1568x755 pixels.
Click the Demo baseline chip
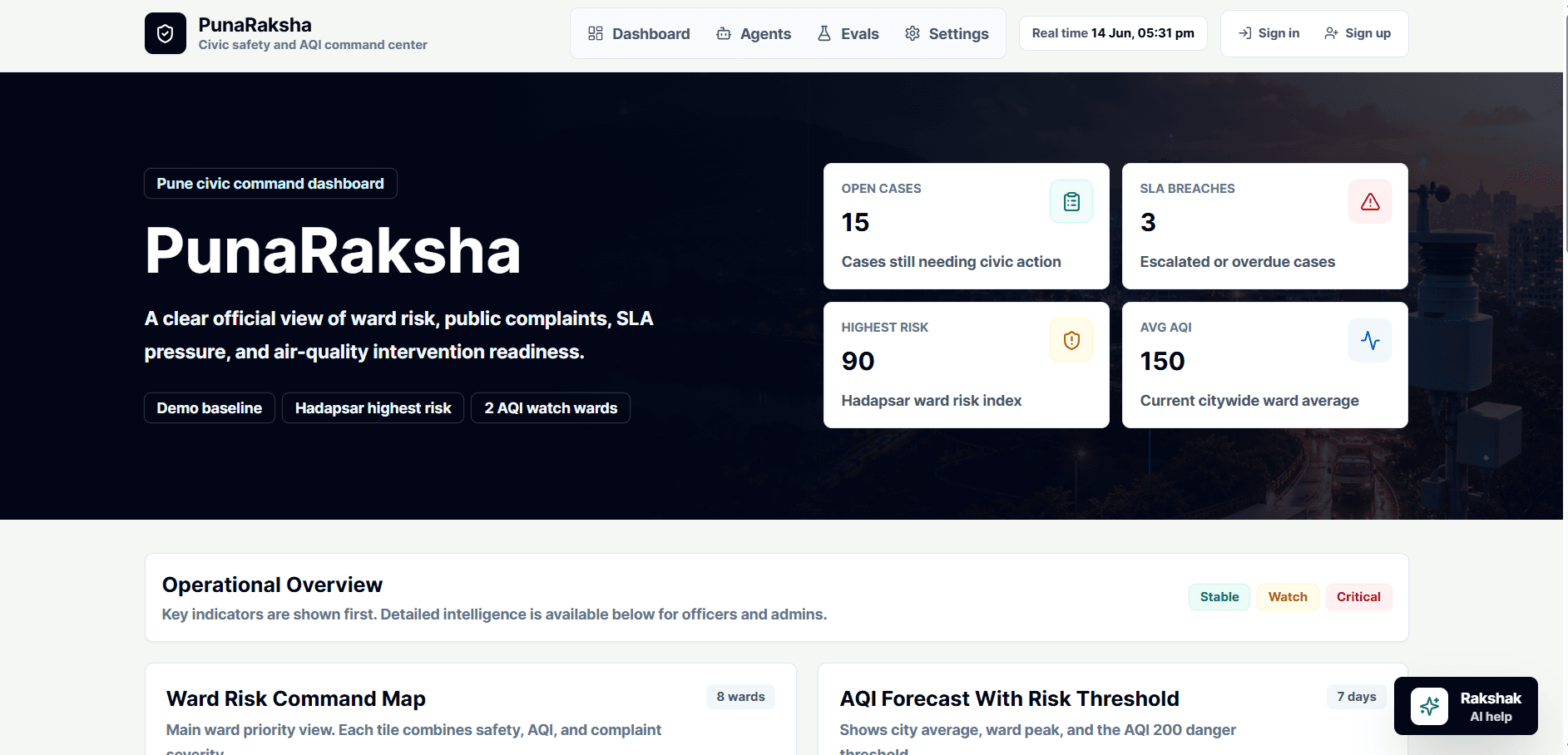click(210, 408)
